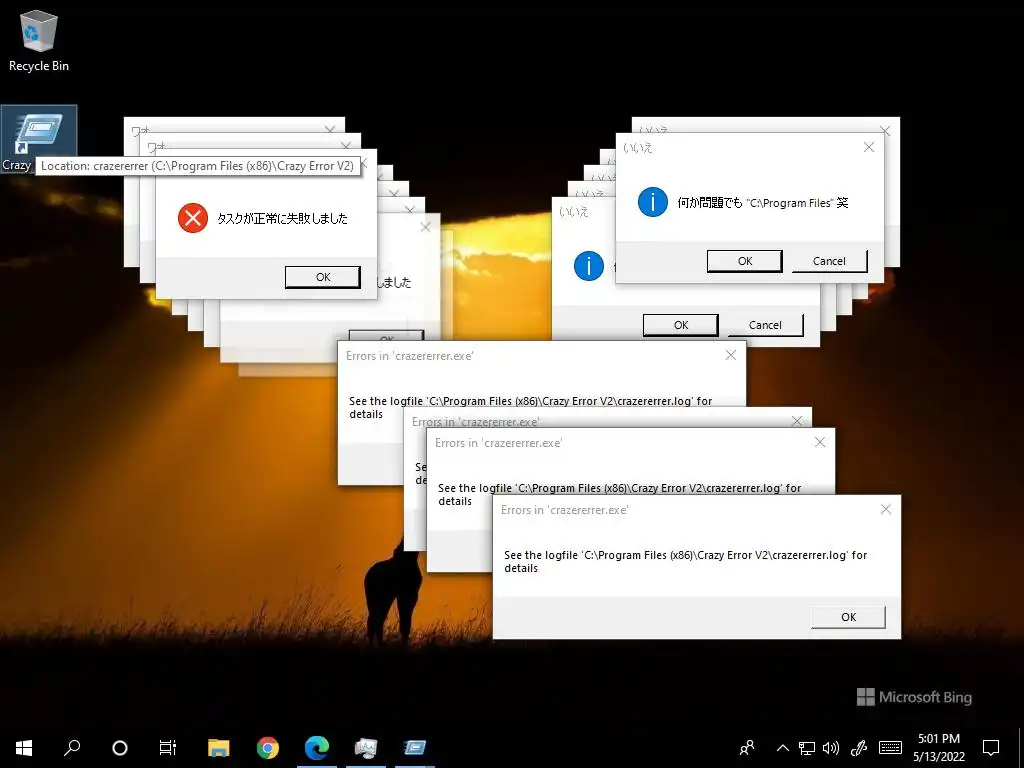
Task: Select the Crazy Error desktop shortcut icon
Action: pyautogui.click(x=39, y=140)
